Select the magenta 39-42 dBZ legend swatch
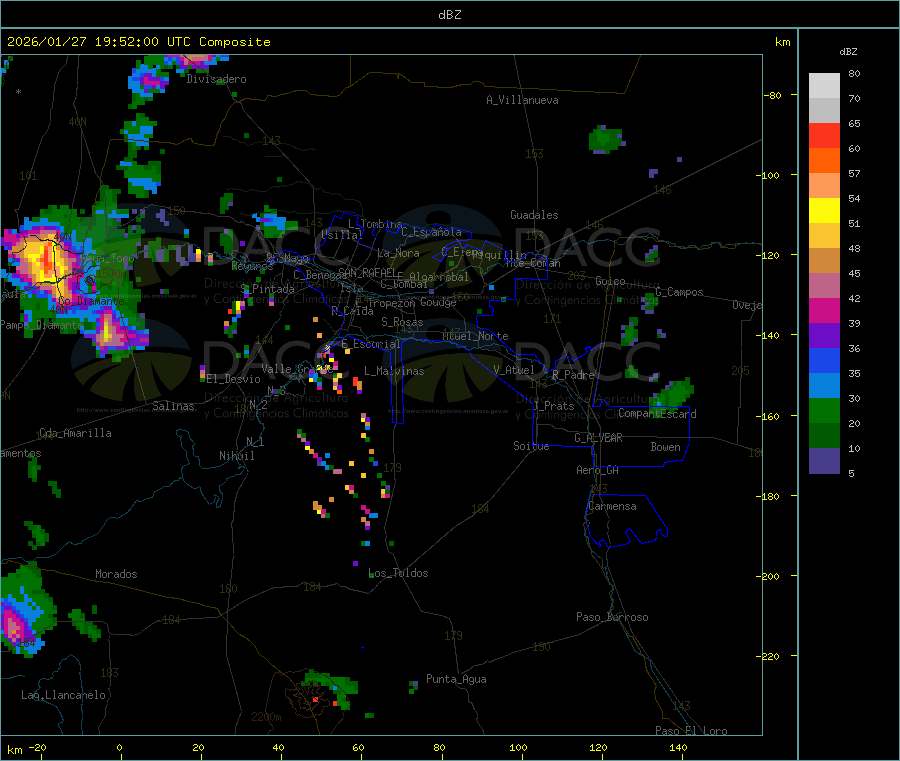Image resolution: width=900 pixels, height=761 pixels. click(824, 310)
